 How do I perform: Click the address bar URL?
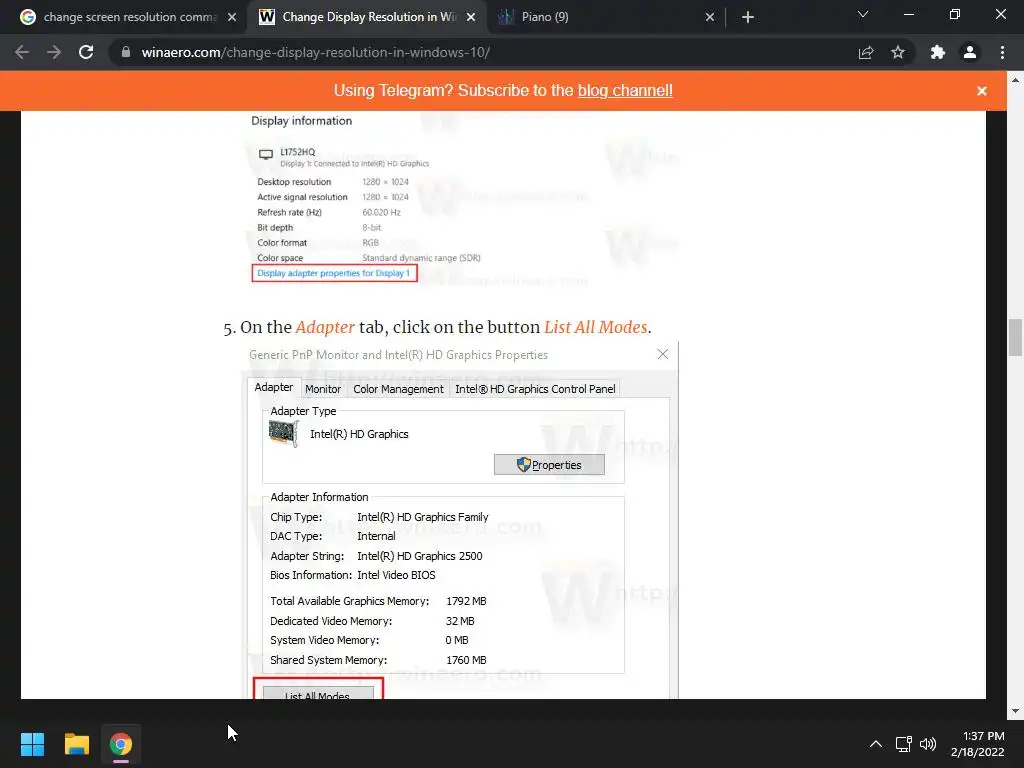tap(315, 52)
